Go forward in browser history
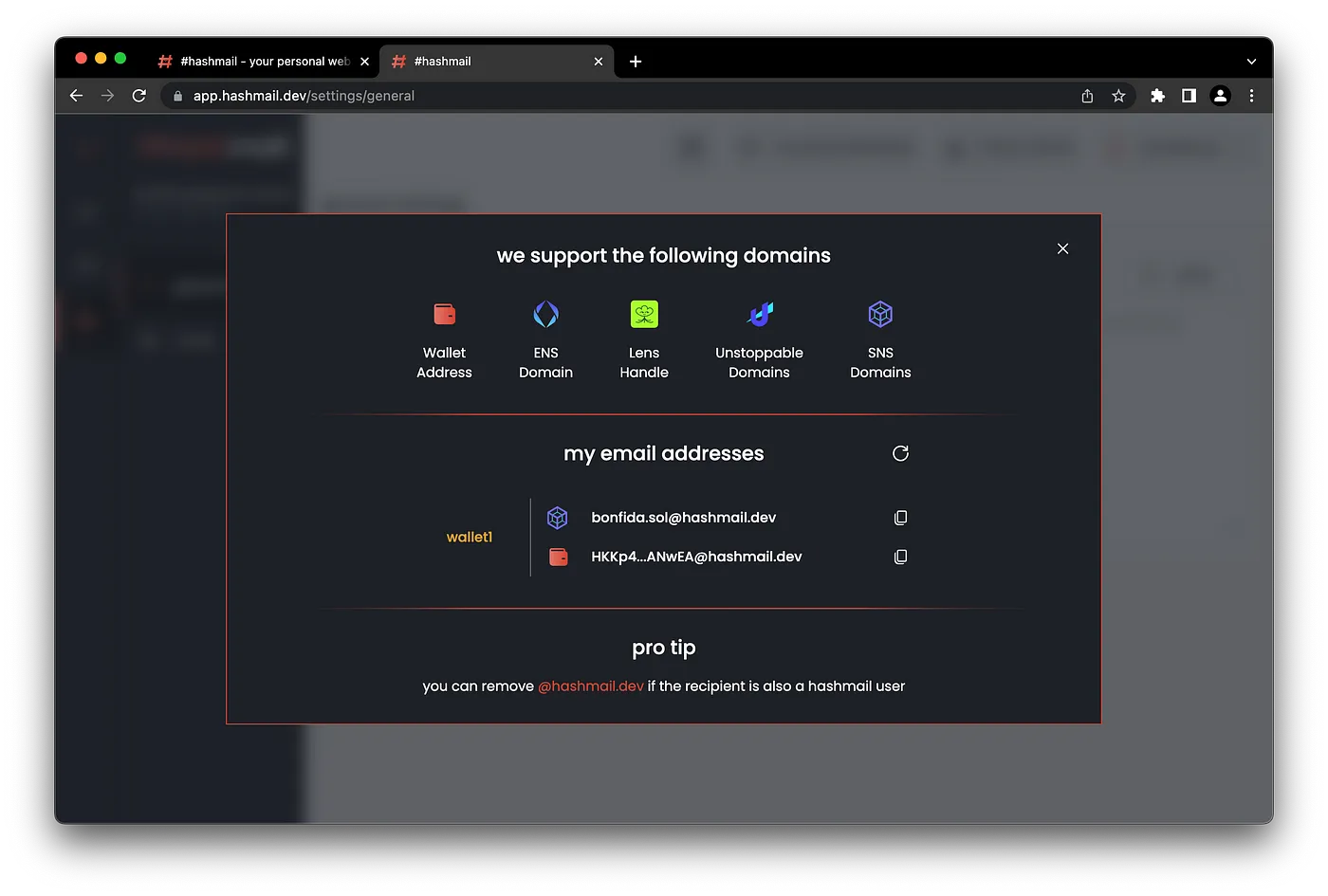Viewport: 1328px width, 896px height. (107, 96)
